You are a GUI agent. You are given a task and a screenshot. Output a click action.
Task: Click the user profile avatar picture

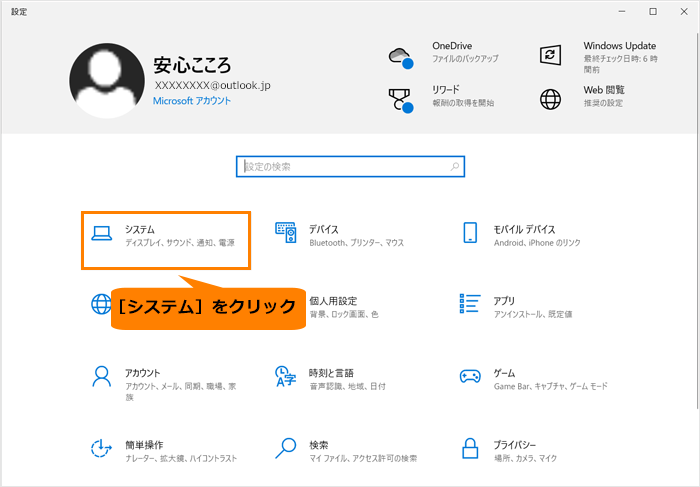[x=107, y=81]
